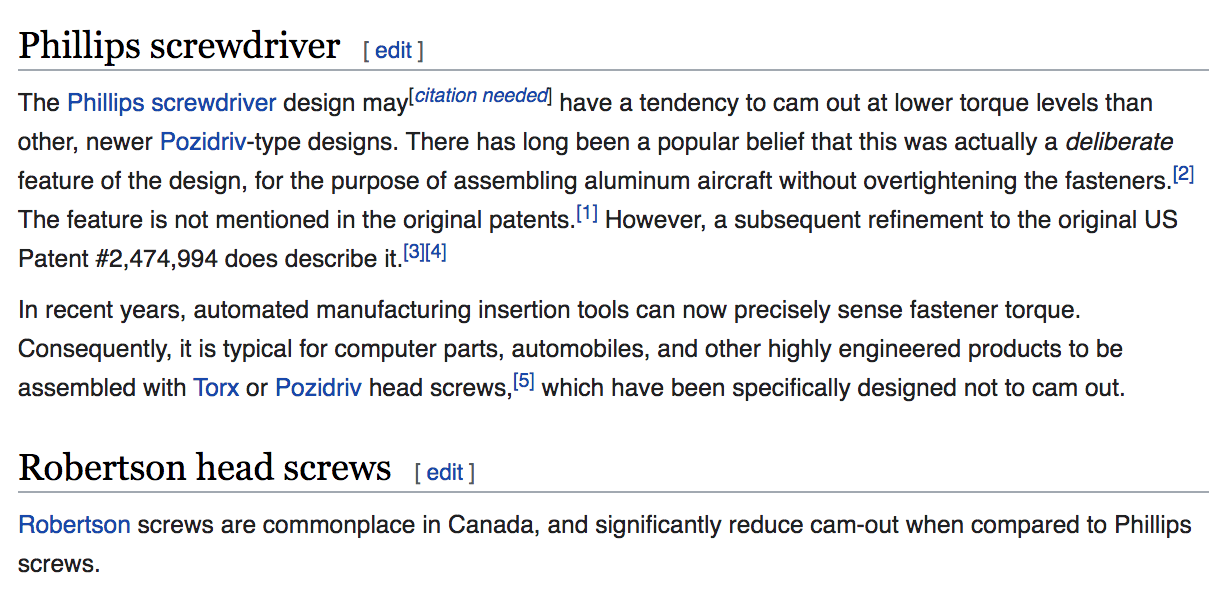Follow the Pozidriv link next to Torx
The height and width of the screenshot is (603, 1214).
click(x=318, y=388)
